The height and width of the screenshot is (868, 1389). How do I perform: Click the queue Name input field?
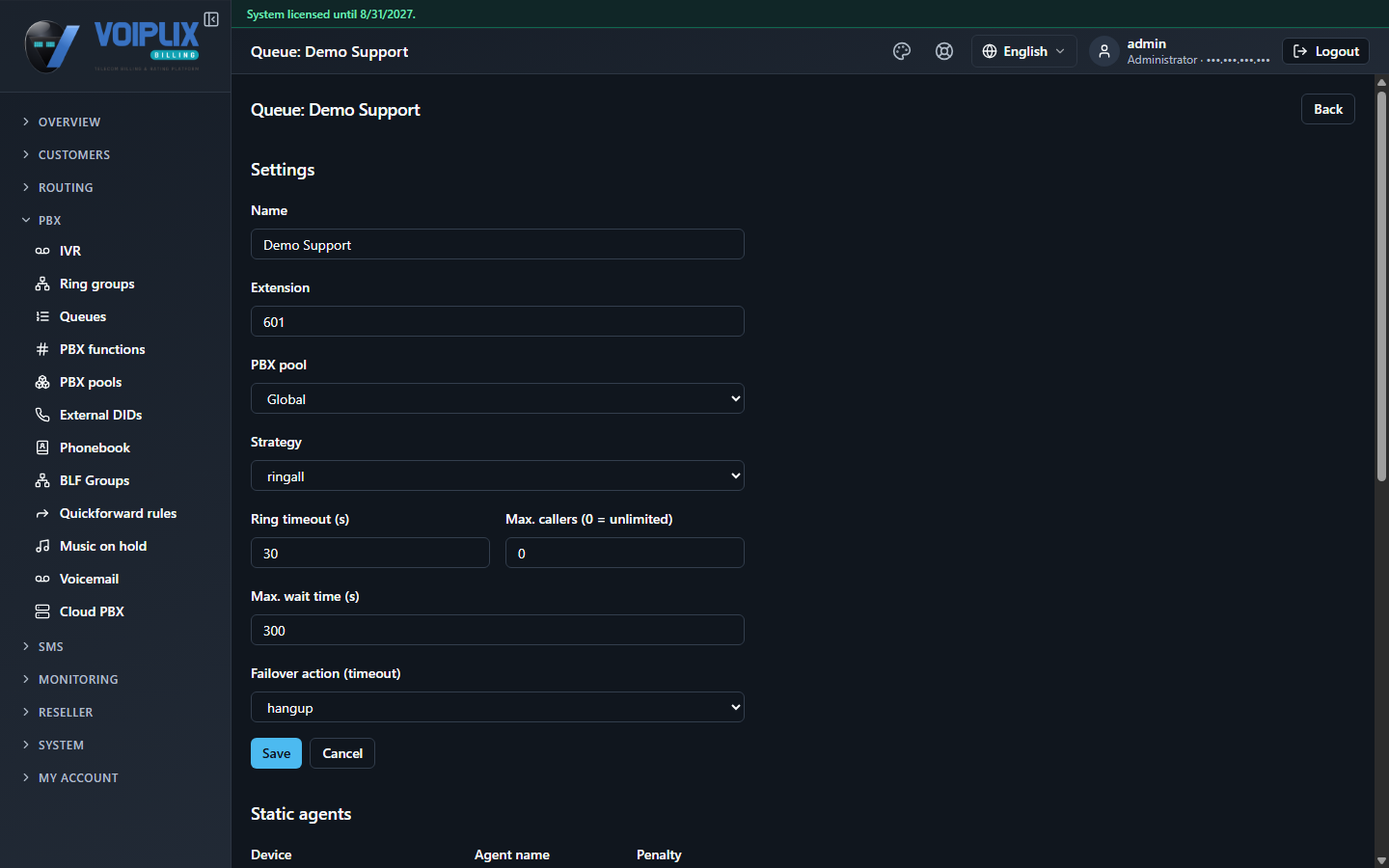(498, 244)
